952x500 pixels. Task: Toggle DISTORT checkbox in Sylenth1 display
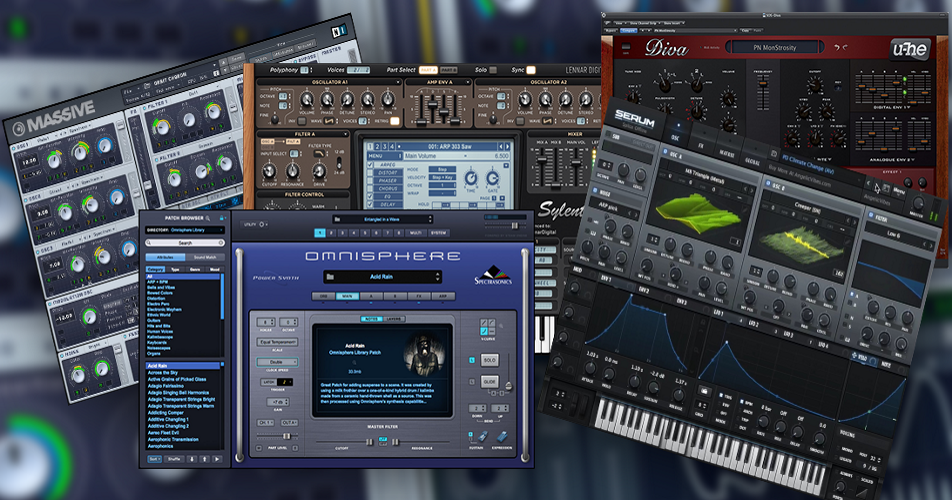[x=370, y=172]
